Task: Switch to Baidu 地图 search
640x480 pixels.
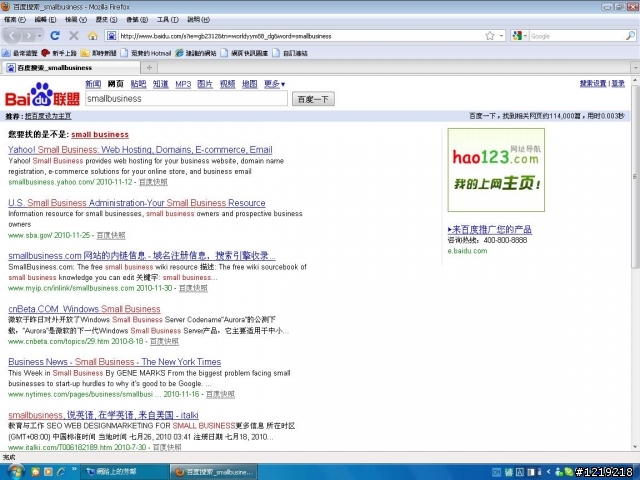Action: pos(249,84)
